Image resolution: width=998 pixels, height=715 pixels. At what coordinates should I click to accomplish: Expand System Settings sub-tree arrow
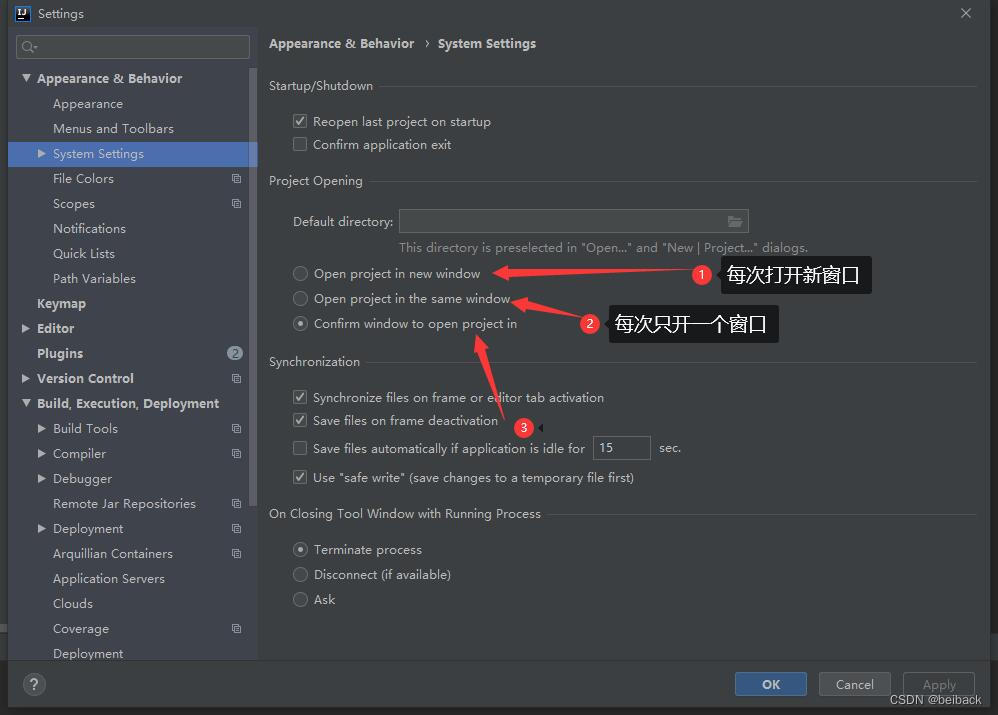(41, 153)
